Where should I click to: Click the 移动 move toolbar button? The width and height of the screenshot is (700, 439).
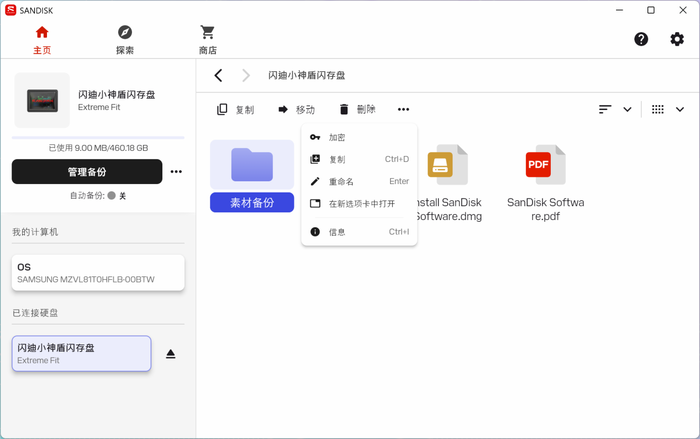(x=296, y=109)
